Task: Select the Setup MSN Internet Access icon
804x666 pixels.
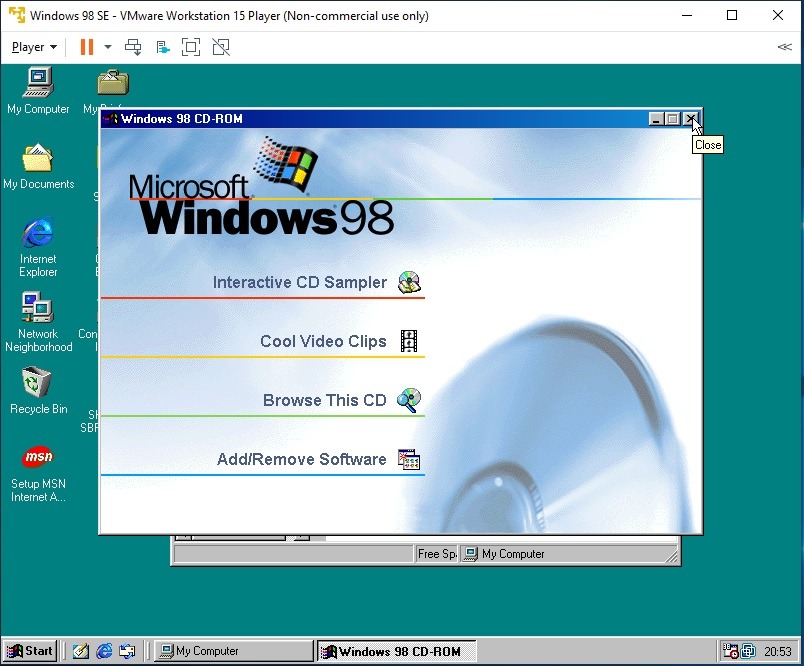Action: tap(38, 474)
